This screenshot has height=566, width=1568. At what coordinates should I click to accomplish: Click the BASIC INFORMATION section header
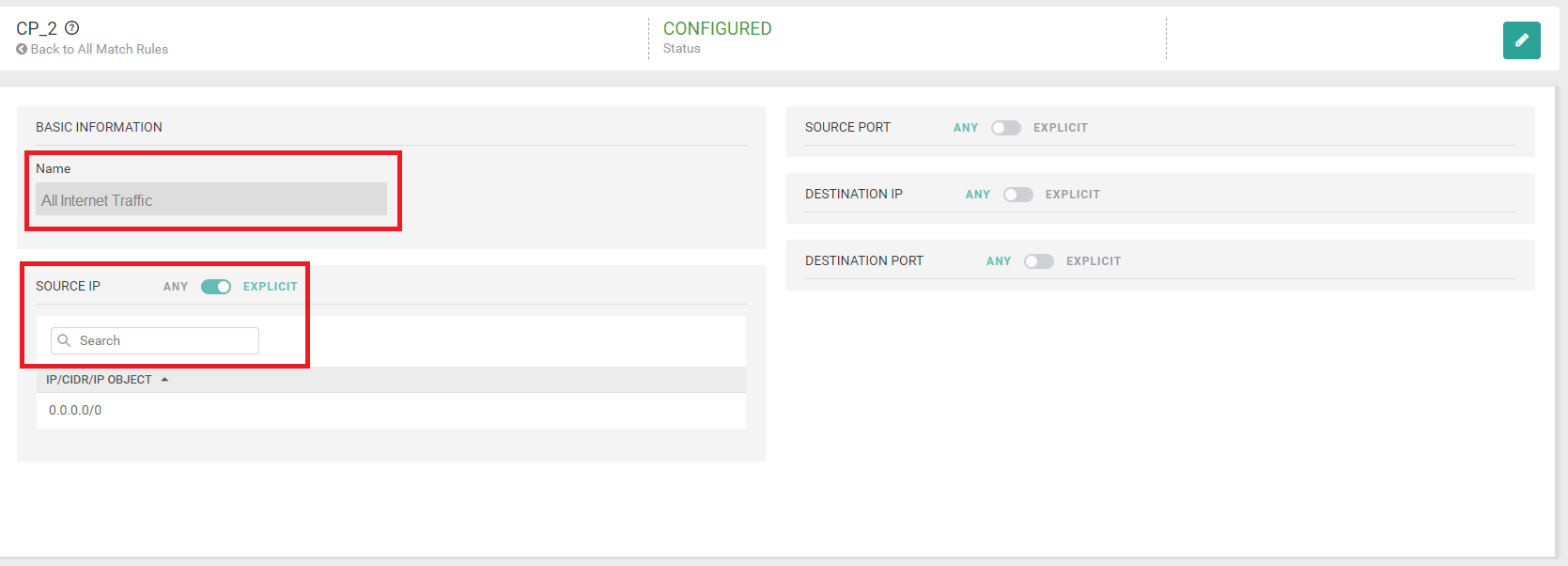point(99,127)
